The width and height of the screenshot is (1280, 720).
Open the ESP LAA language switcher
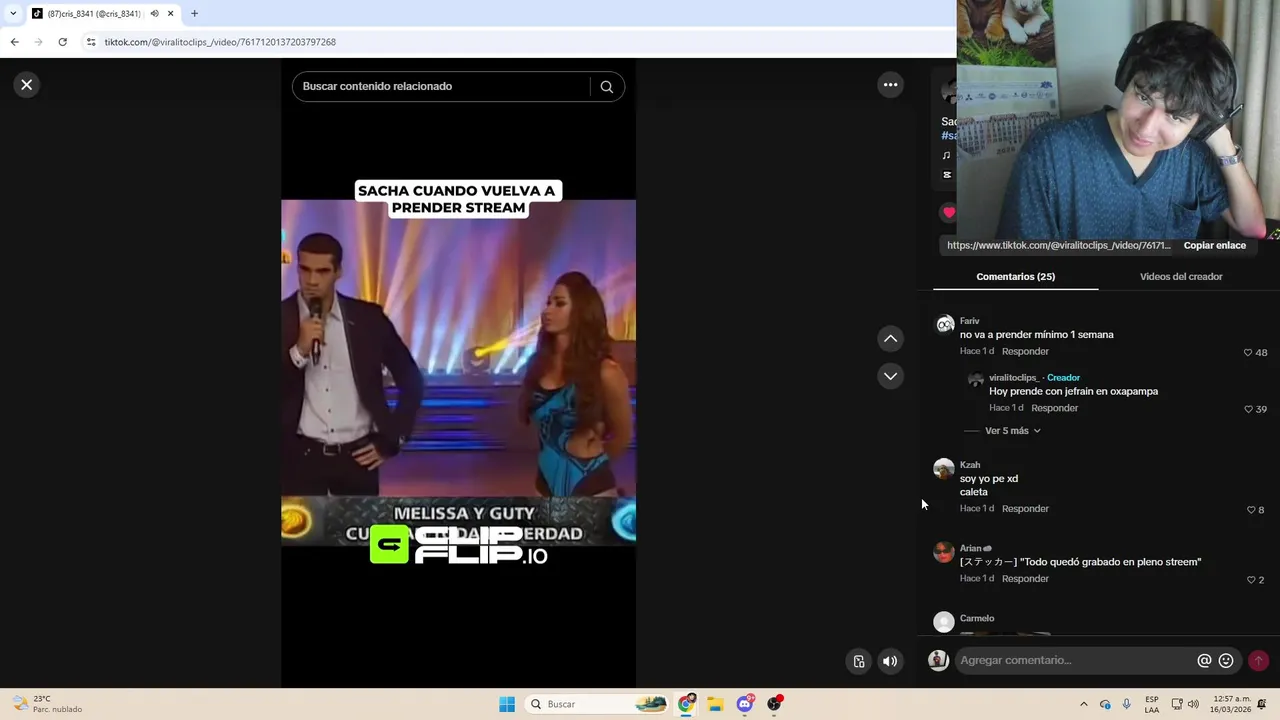tap(1152, 704)
